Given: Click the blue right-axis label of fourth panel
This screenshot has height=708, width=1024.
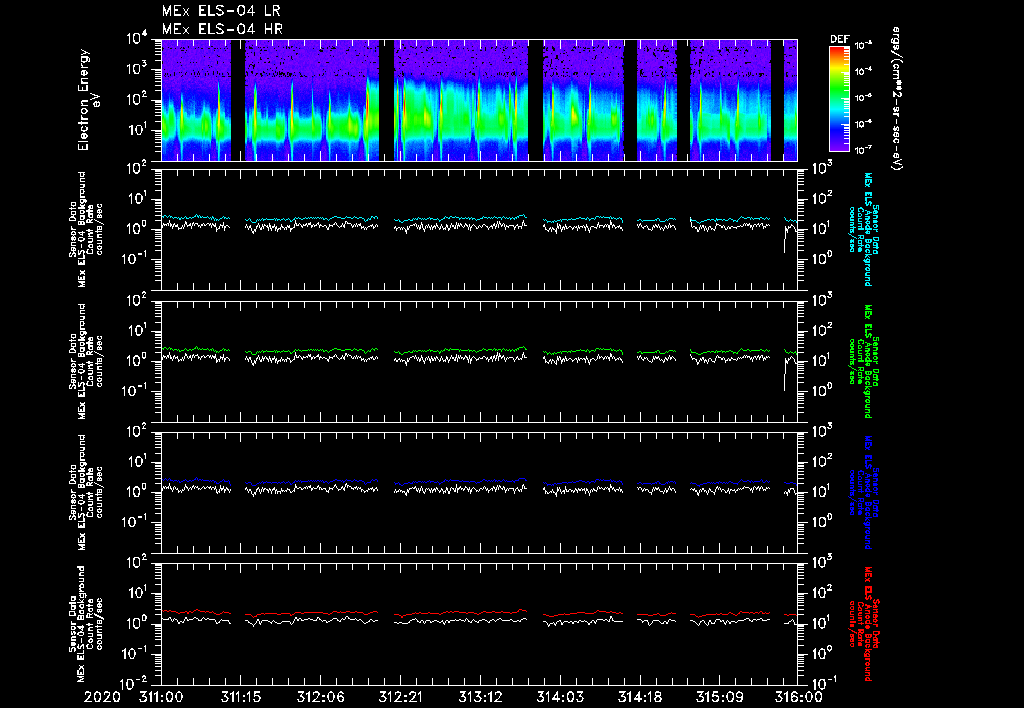Looking at the screenshot, I should point(863,492).
